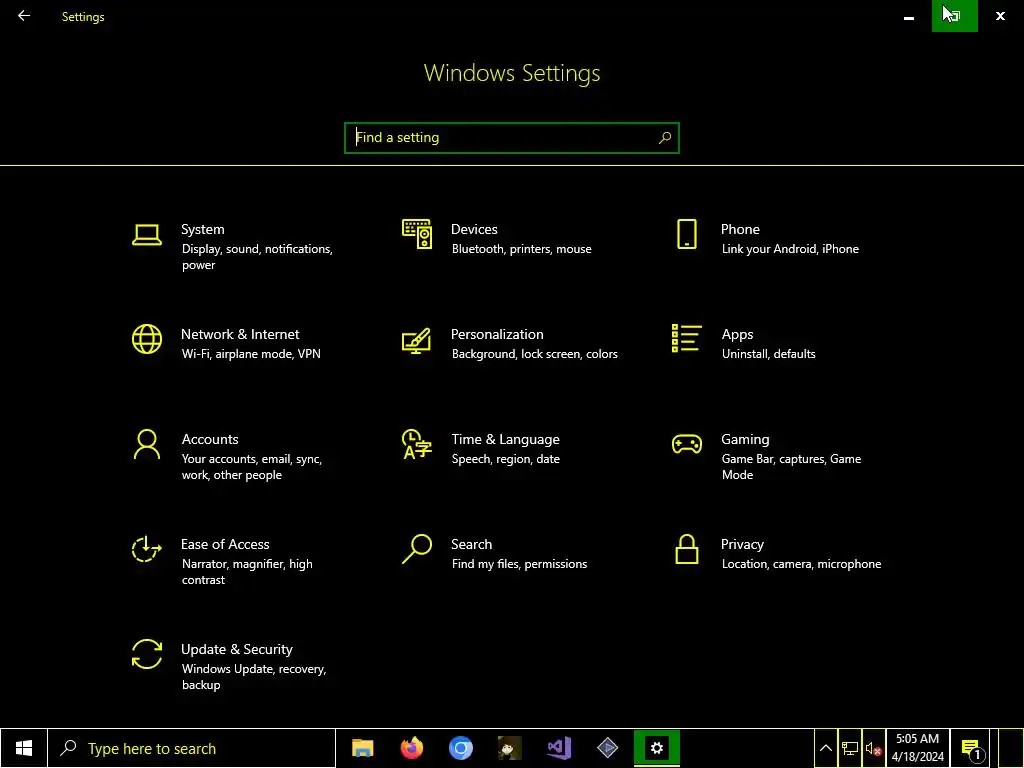Open the network tray icon

coord(850,749)
